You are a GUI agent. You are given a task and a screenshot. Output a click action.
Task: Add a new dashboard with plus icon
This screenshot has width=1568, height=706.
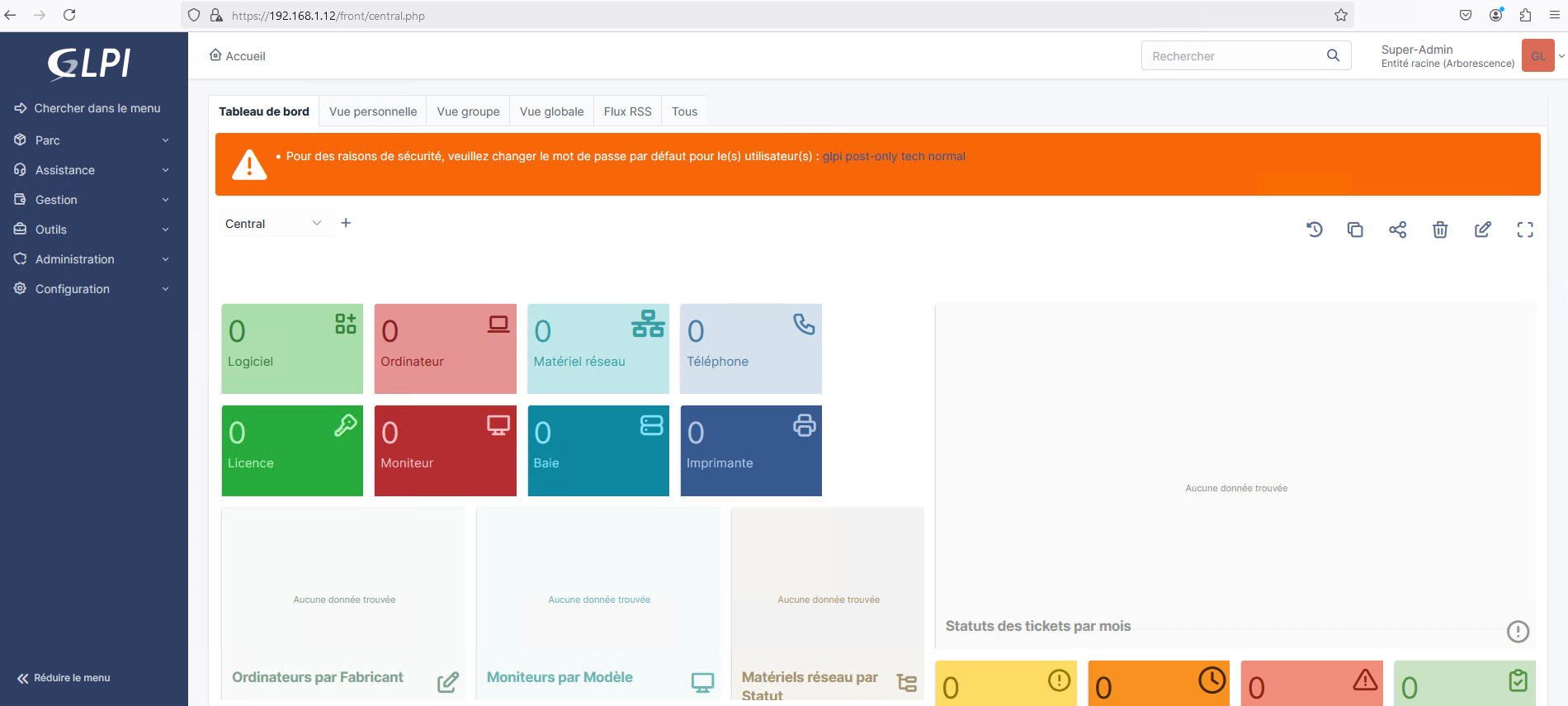pyautogui.click(x=346, y=223)
